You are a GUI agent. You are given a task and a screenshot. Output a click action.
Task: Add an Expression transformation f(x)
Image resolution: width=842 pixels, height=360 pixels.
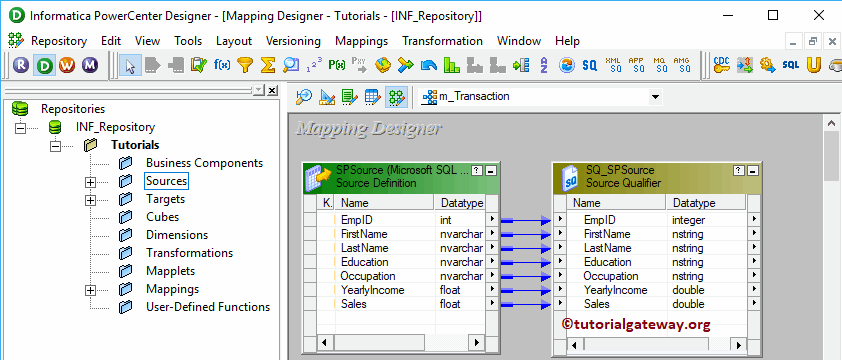click(222, 66)
